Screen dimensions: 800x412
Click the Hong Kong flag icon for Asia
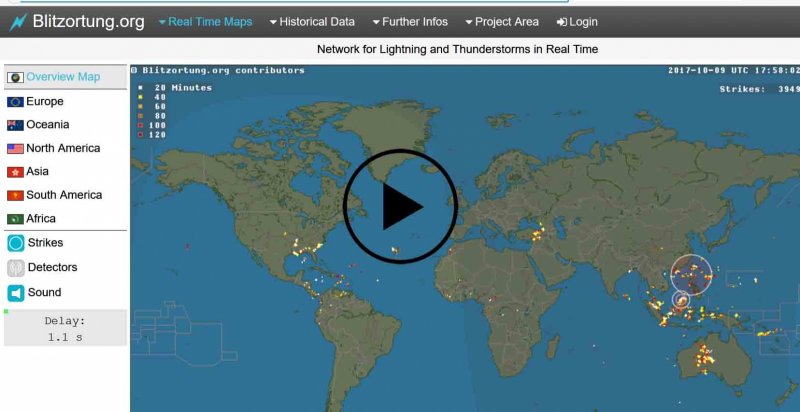click(x=15, y=172)
